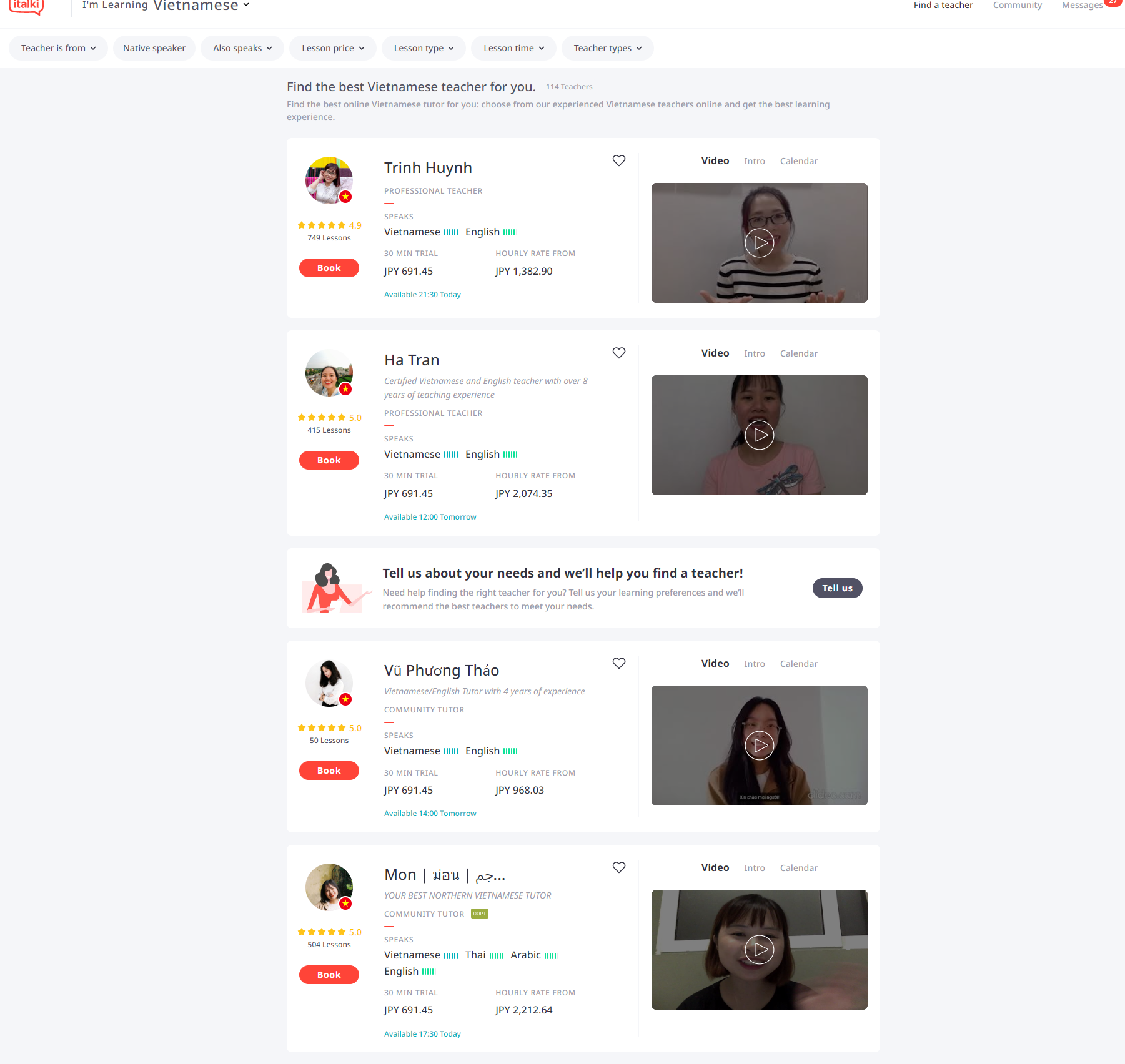This screenshot has height=1064, width=1125.
Task: Book a lesson with Vũ Phương Thảo
Action: (x=329, y=771)
